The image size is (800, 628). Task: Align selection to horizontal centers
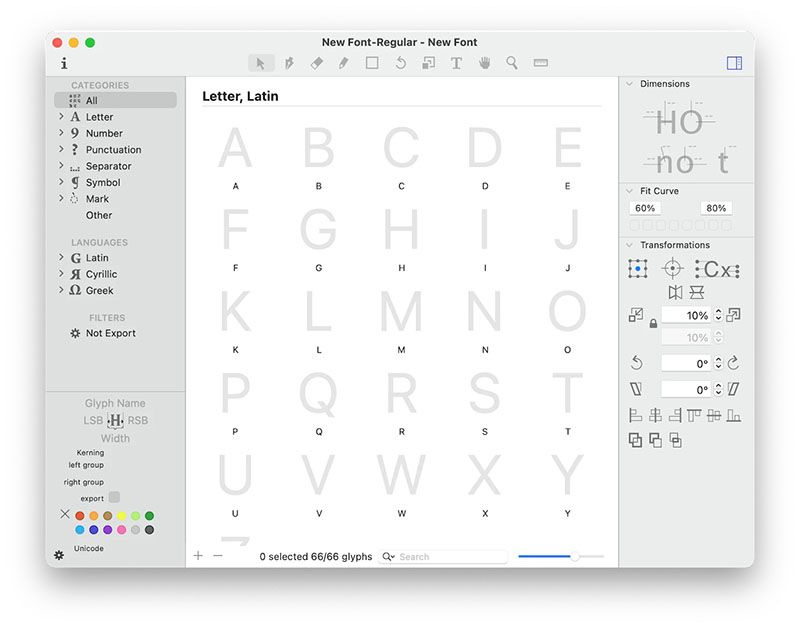point(655,416)
